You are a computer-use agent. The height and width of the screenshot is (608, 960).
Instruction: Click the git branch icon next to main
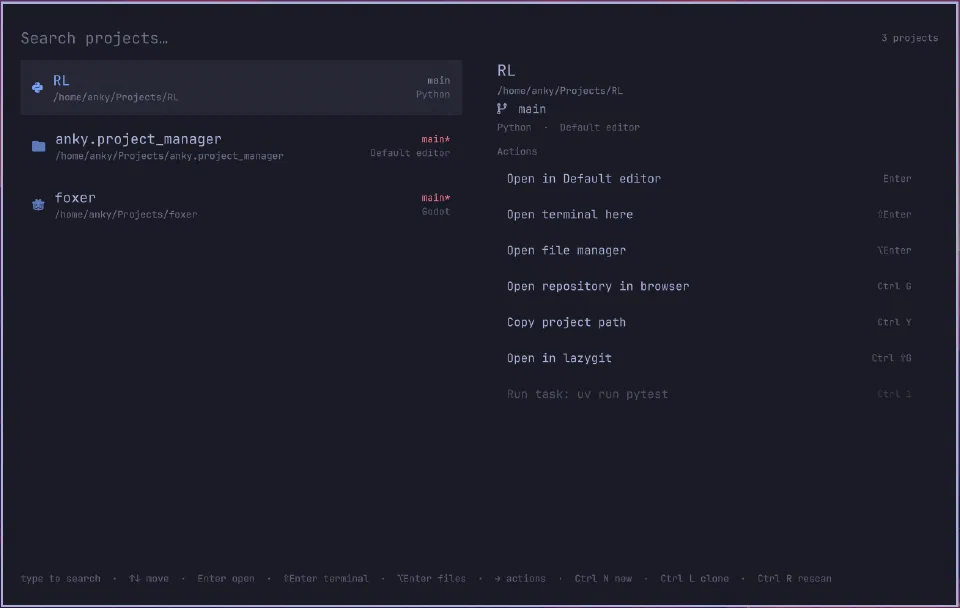point(502,108)
